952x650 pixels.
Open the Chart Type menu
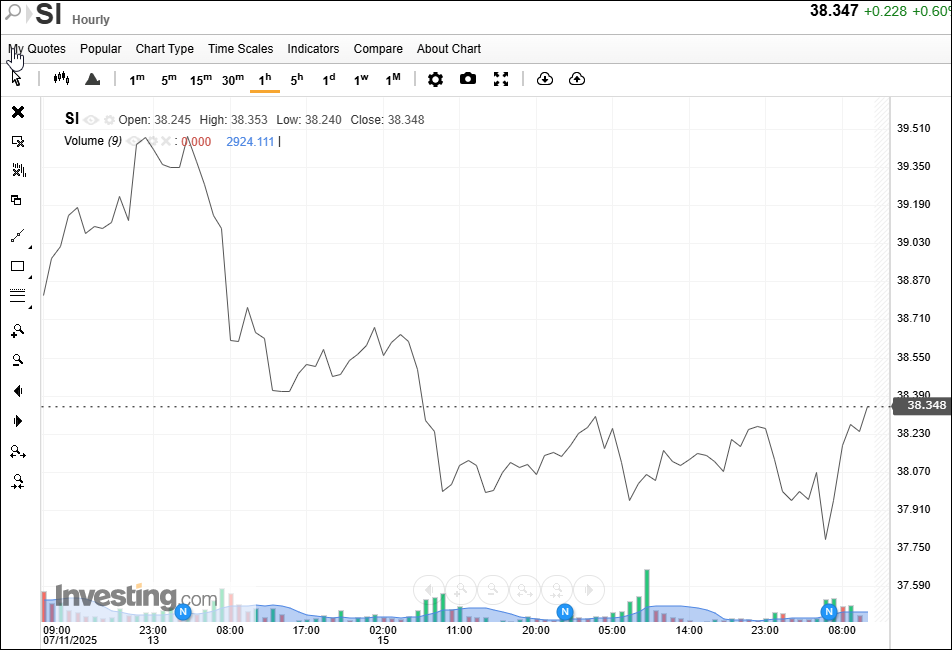click(165, 49)
